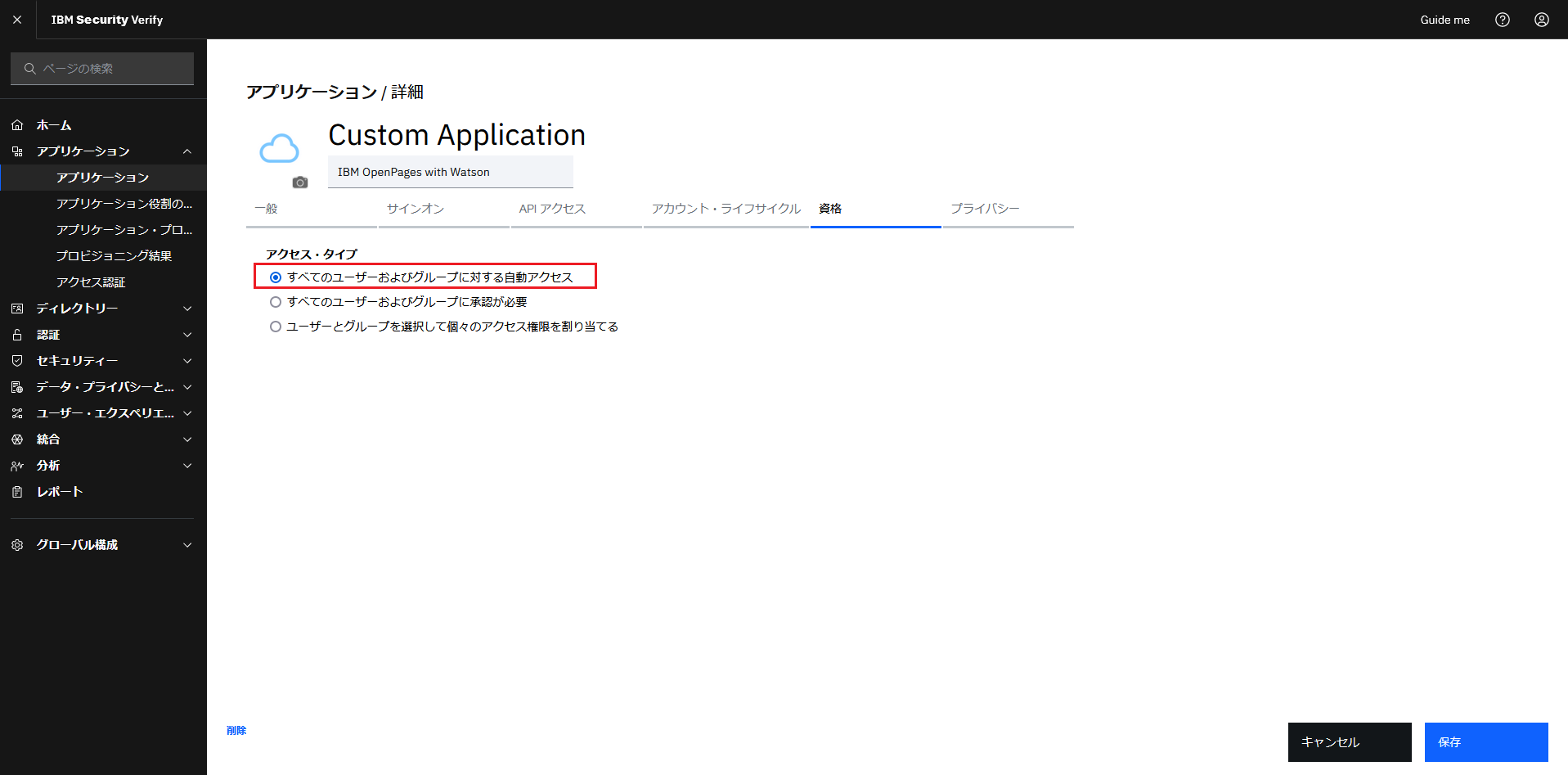
Task: Click the camera icon to change app image
Action: pos(300,182)
